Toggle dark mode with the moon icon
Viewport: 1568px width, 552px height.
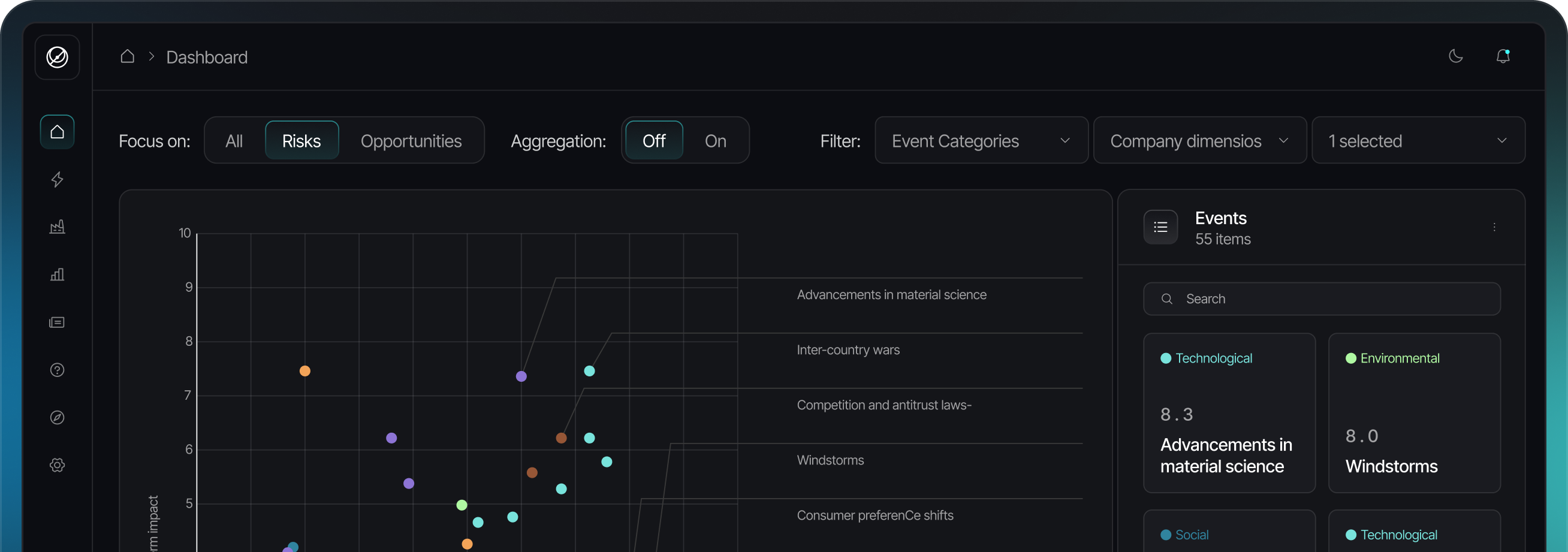pyautogui.click(x=1455, y=56)
